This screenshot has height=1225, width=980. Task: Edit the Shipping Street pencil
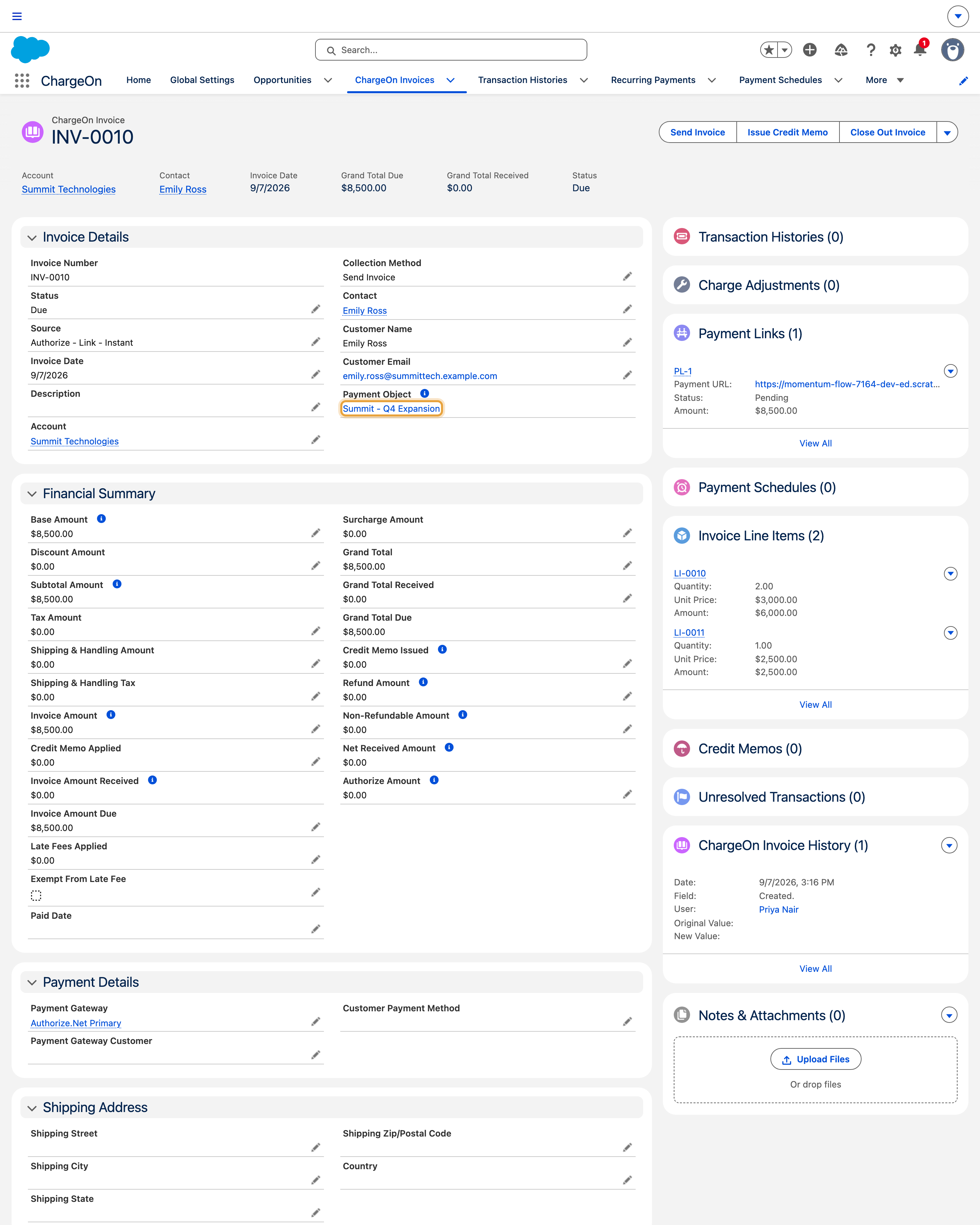316,1148
